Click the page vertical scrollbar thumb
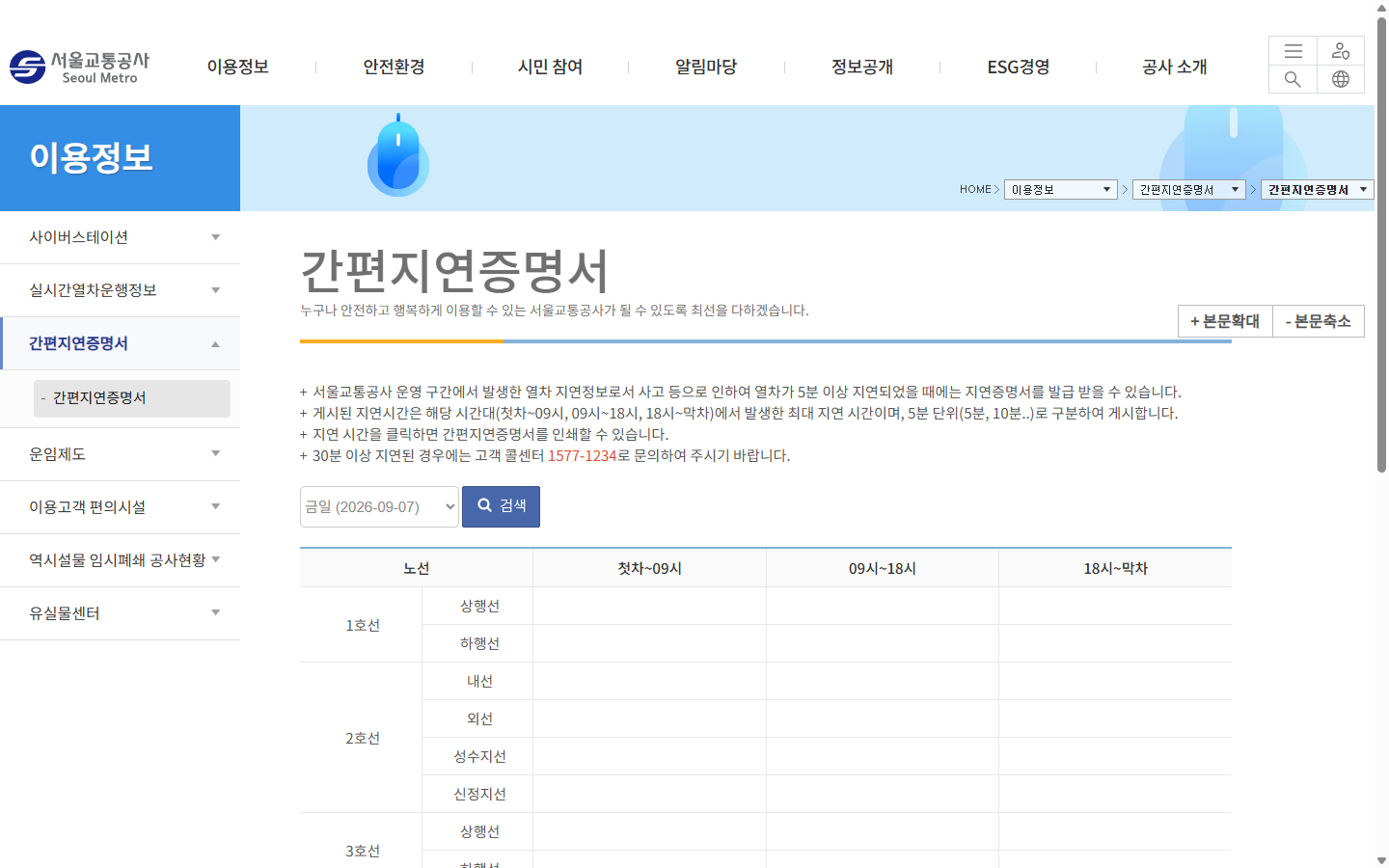1389x868 pixels. 1381,245
